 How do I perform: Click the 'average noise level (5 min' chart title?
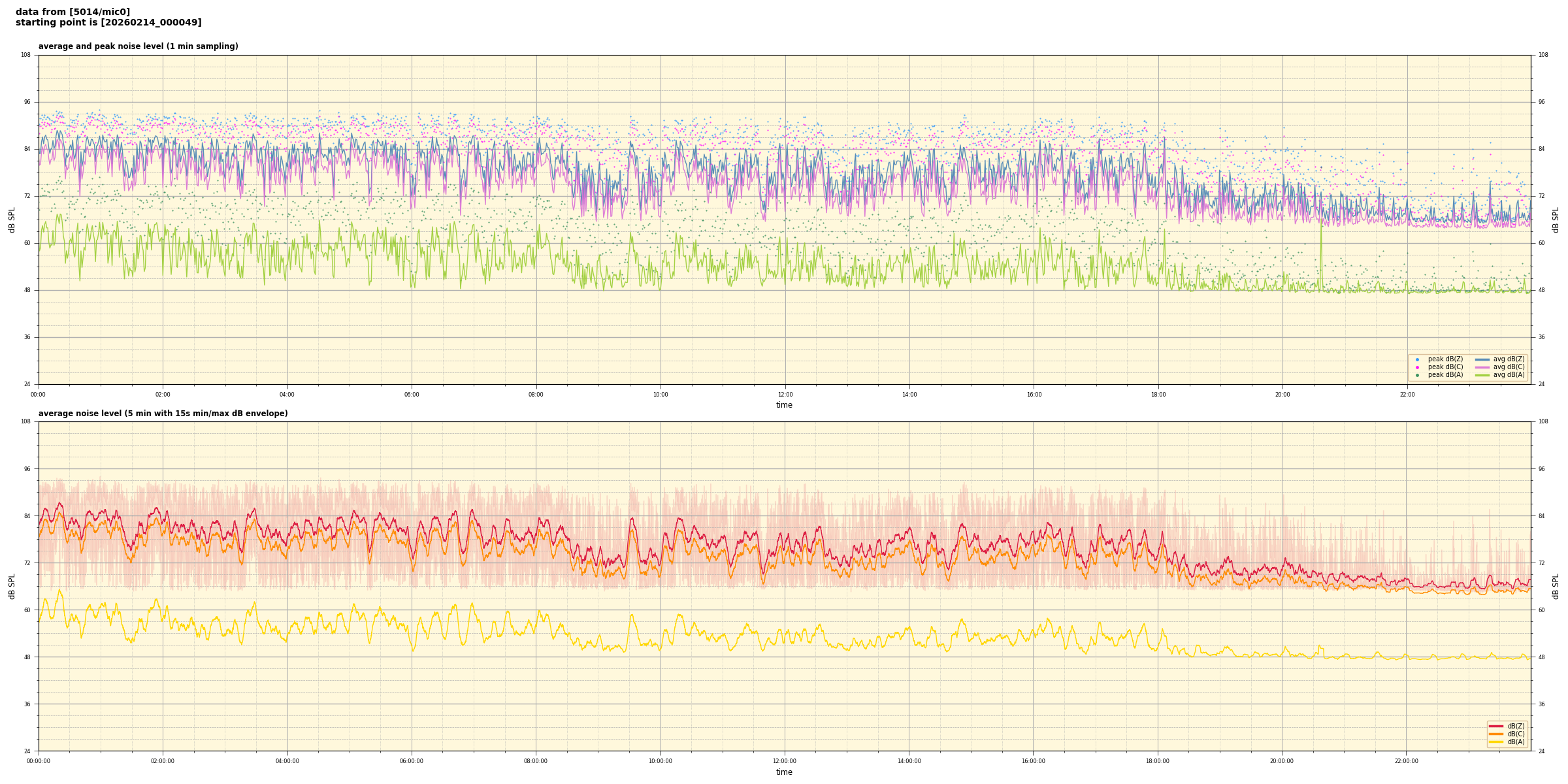point(163,414)
